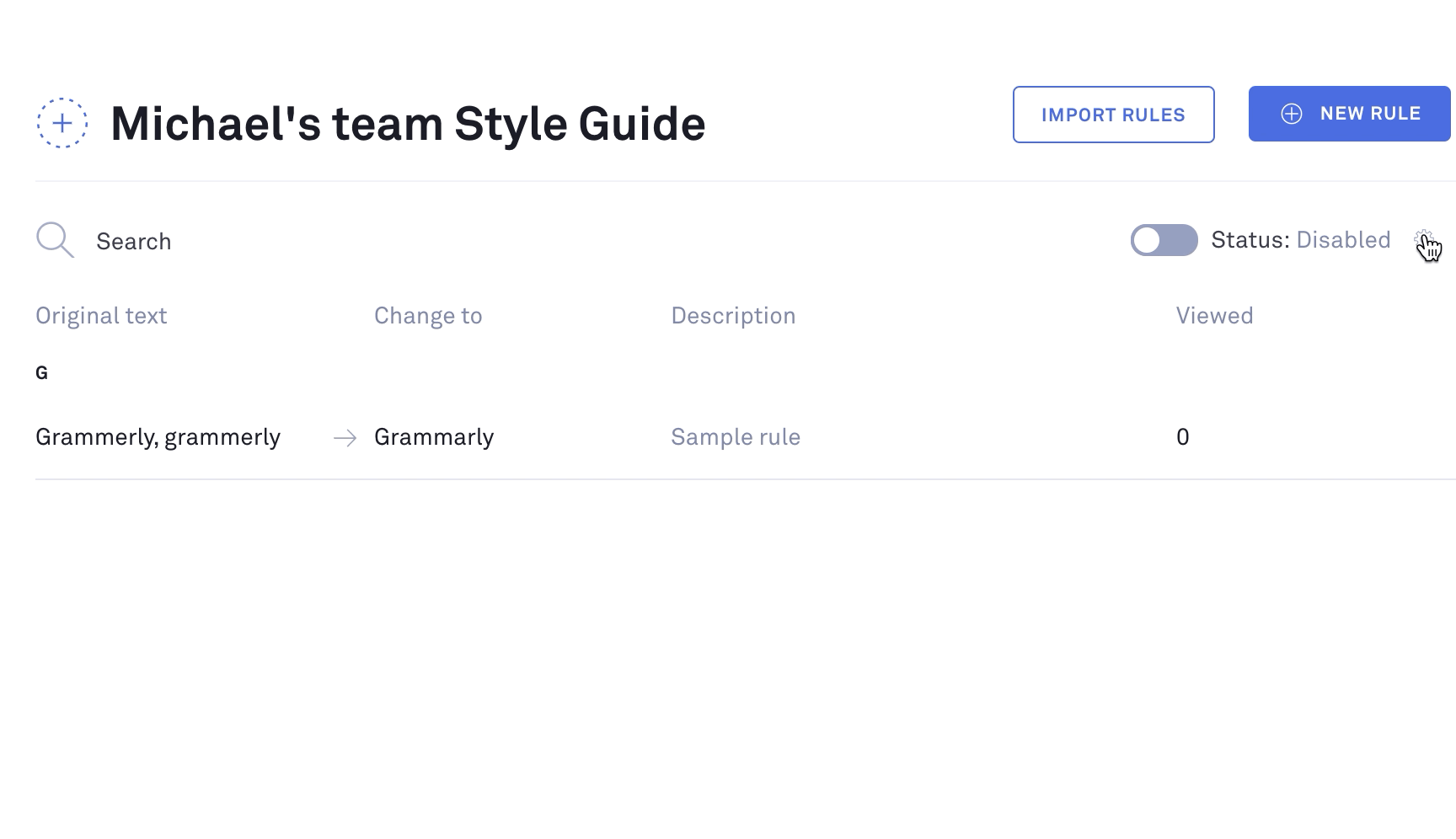The width and height of the screenshot is (1456, 839).
Task: Click the Original text column header
Action: point(101,316)
